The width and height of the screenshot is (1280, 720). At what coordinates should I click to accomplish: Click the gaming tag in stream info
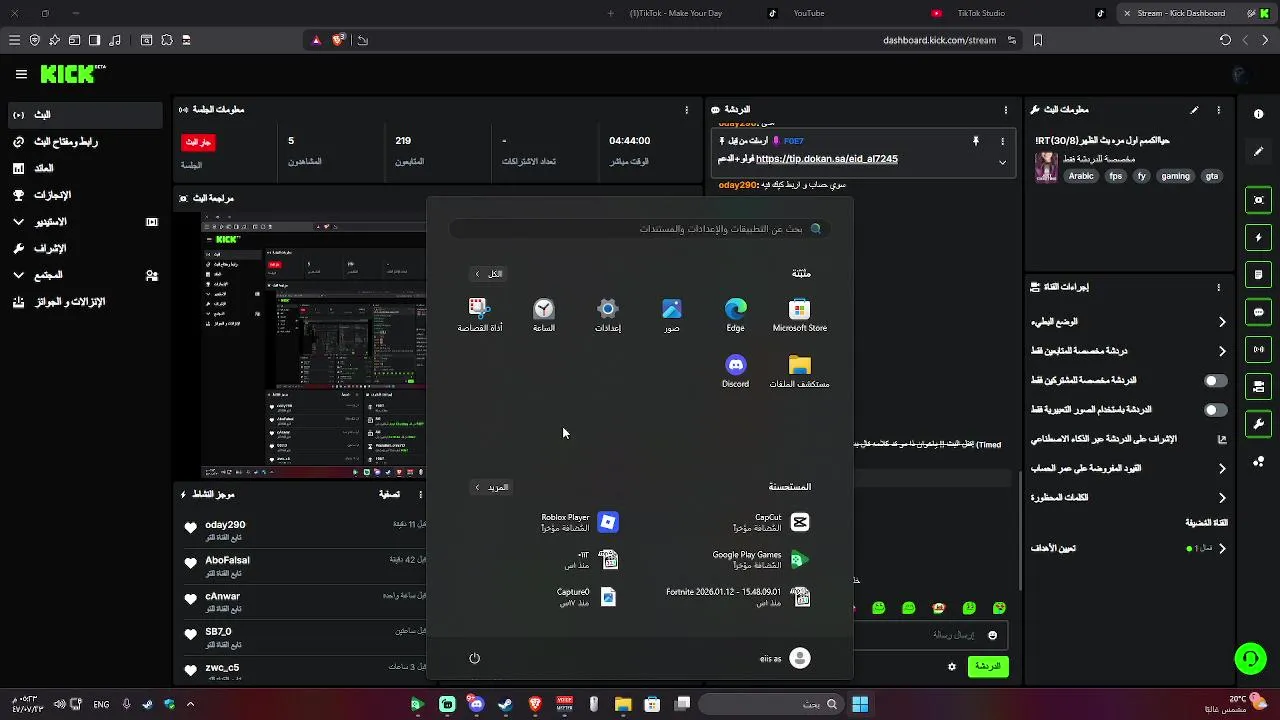1175,176
